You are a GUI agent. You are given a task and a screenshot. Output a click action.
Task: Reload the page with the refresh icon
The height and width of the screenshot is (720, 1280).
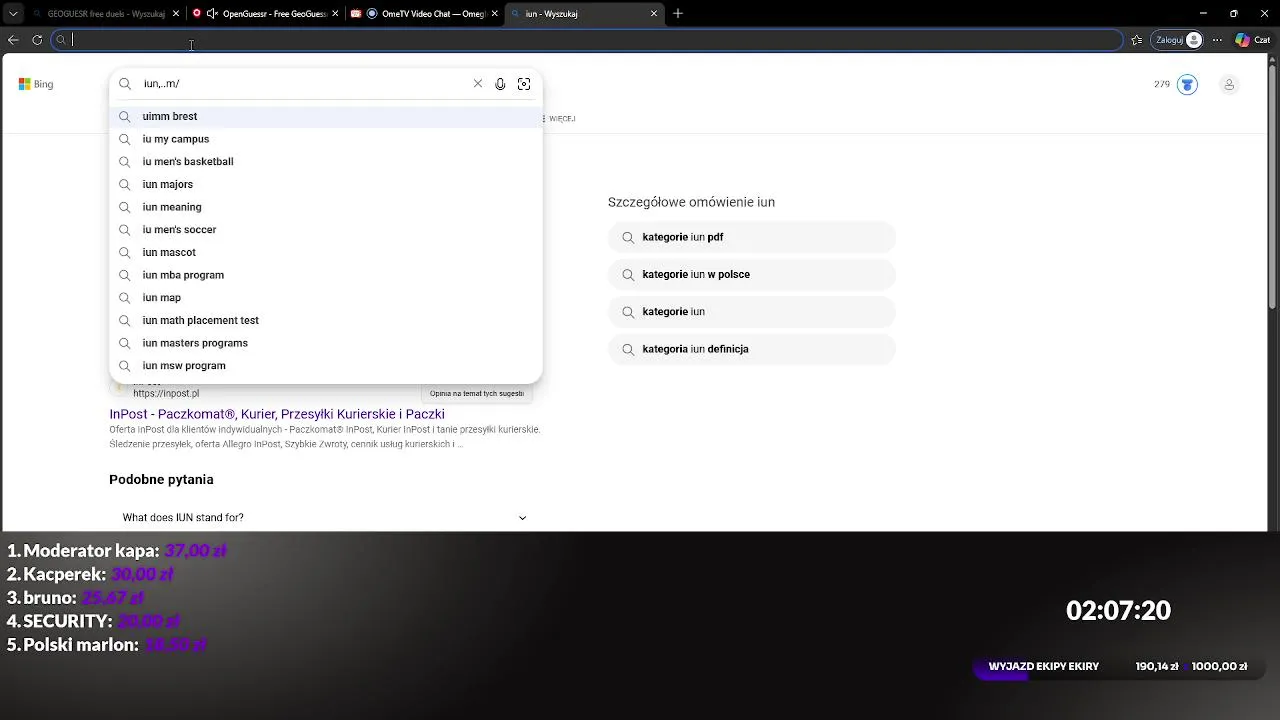[x=37, y=40]
